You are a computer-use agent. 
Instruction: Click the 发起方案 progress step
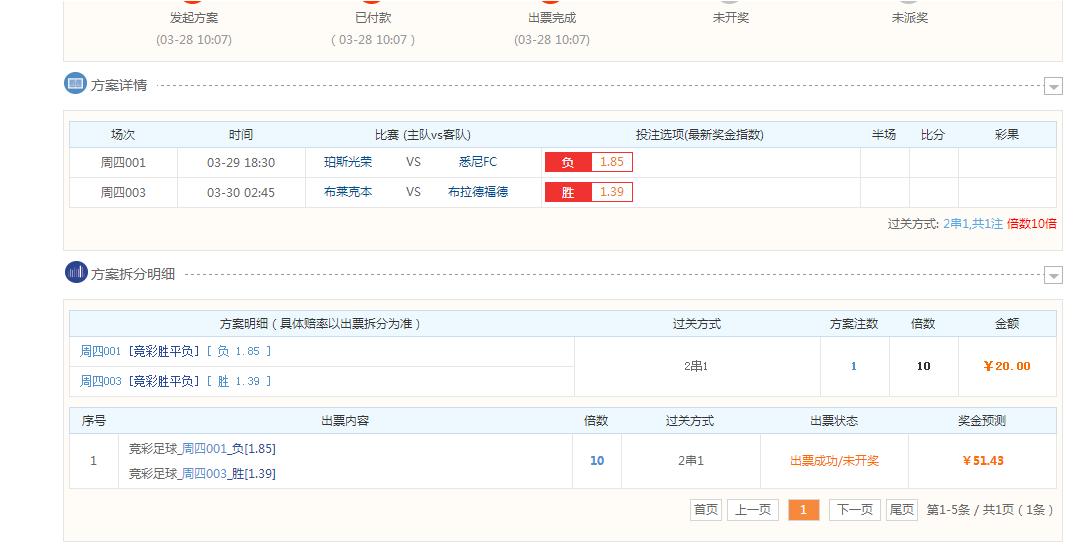tap(194, 18)
